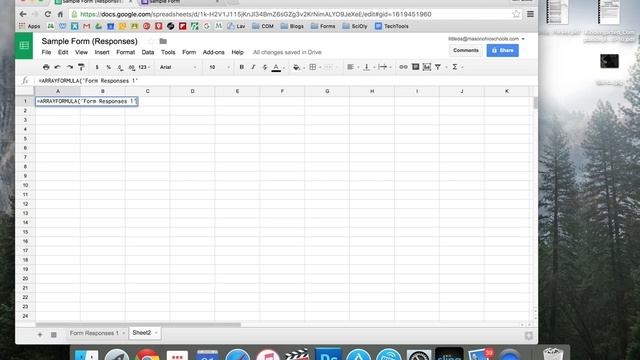The image size is (640, 360).
Task: Open the Form menu
Action: pos(189,52)
